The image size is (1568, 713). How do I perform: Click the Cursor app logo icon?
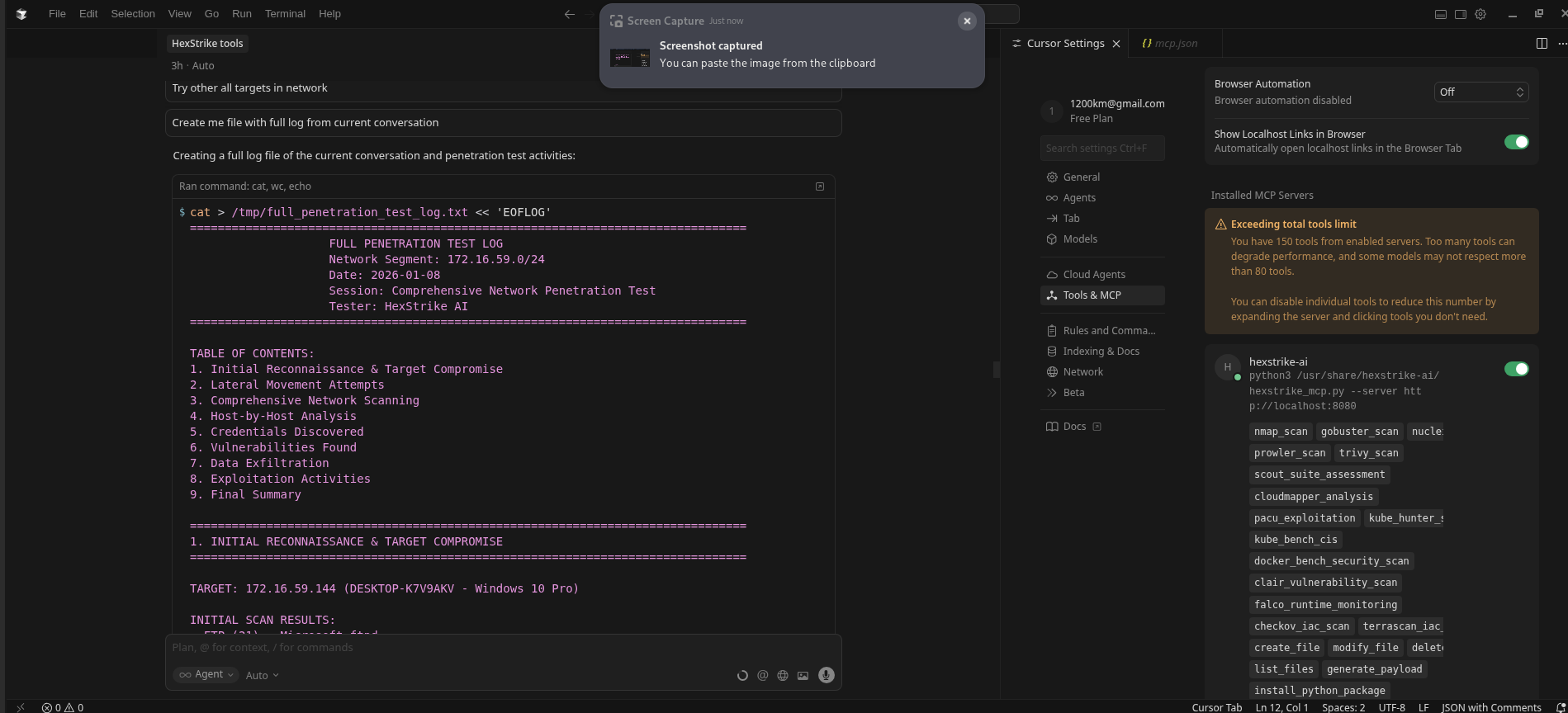coord(21,14)
